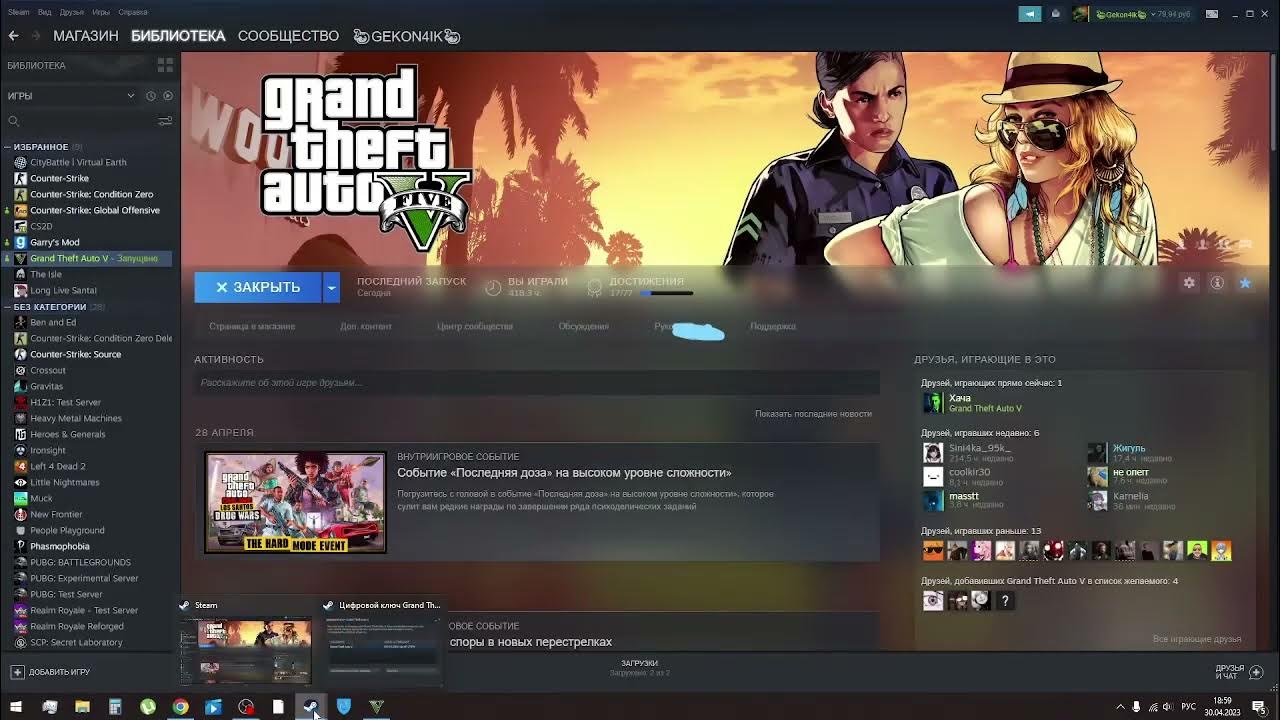Screen dimensions: 1280x720
Task: Open the Справка menu
Action: pyautogui.click(x=133, y=12)
